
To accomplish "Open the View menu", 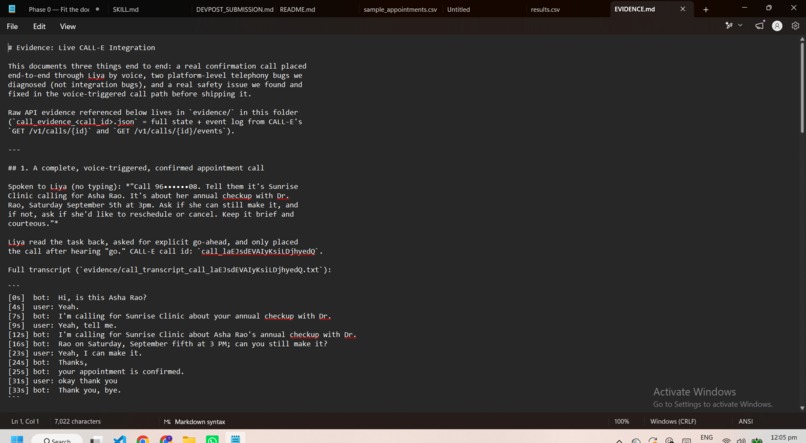I will [67, 26].
